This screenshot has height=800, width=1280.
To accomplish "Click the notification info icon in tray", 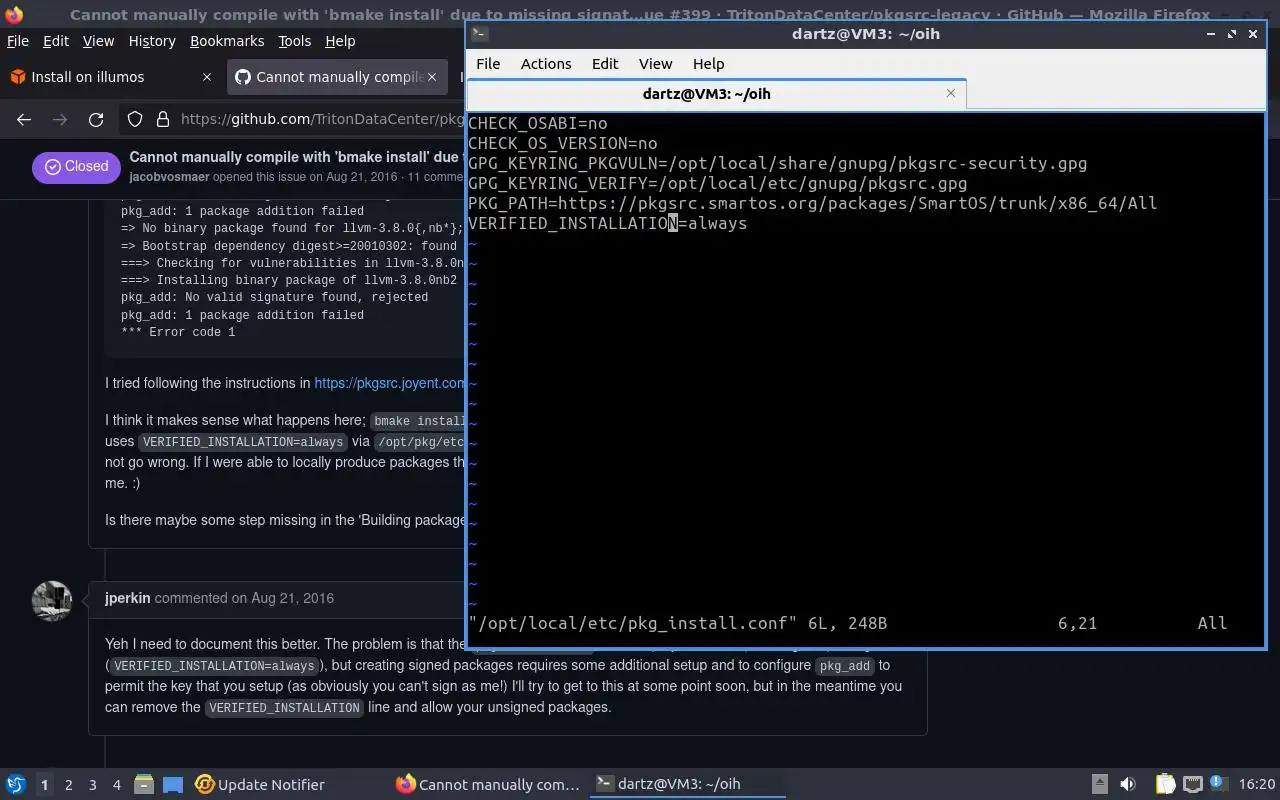I will 1218,783.
